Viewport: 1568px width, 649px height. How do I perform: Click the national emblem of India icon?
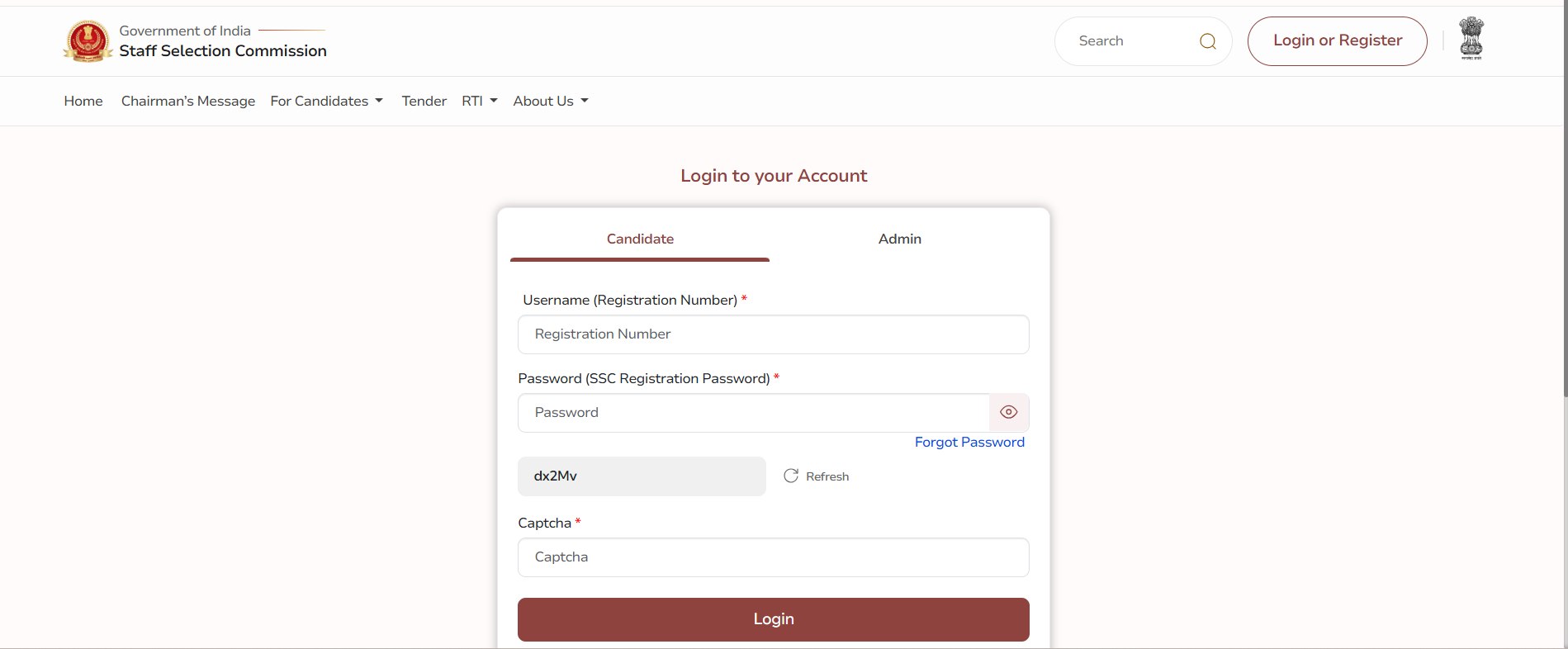pos(1471,39)
